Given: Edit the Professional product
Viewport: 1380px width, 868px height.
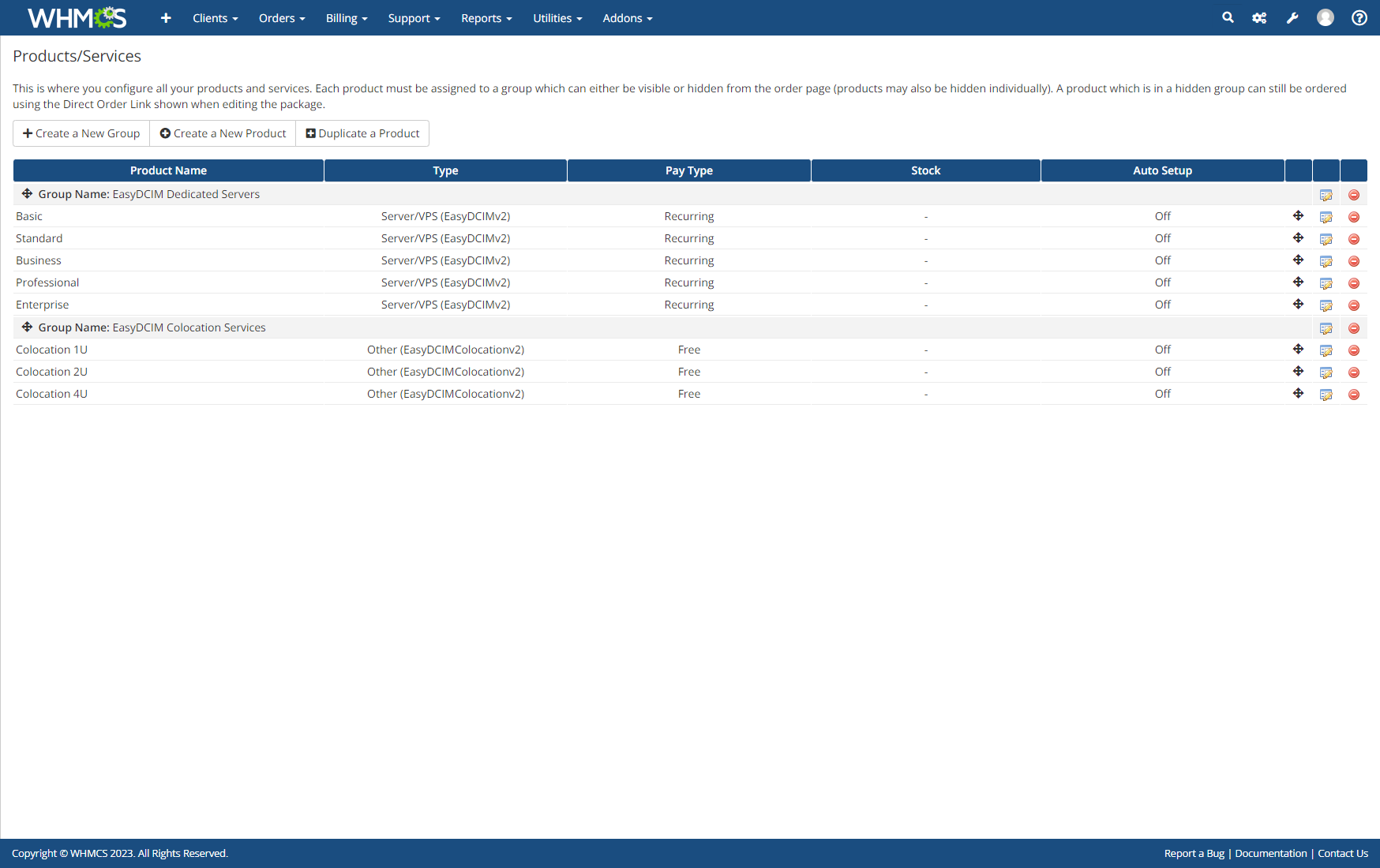Looking at the screenshot, I should 1326,283.
